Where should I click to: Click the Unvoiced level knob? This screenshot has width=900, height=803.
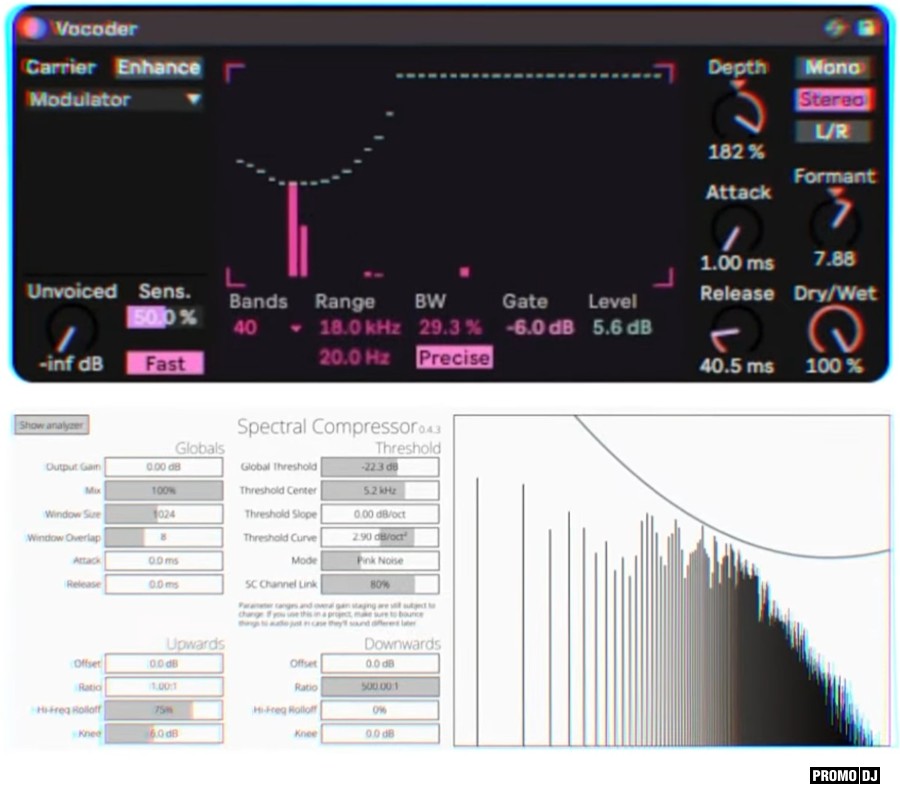pyautogui.click(x=70, y=330)
